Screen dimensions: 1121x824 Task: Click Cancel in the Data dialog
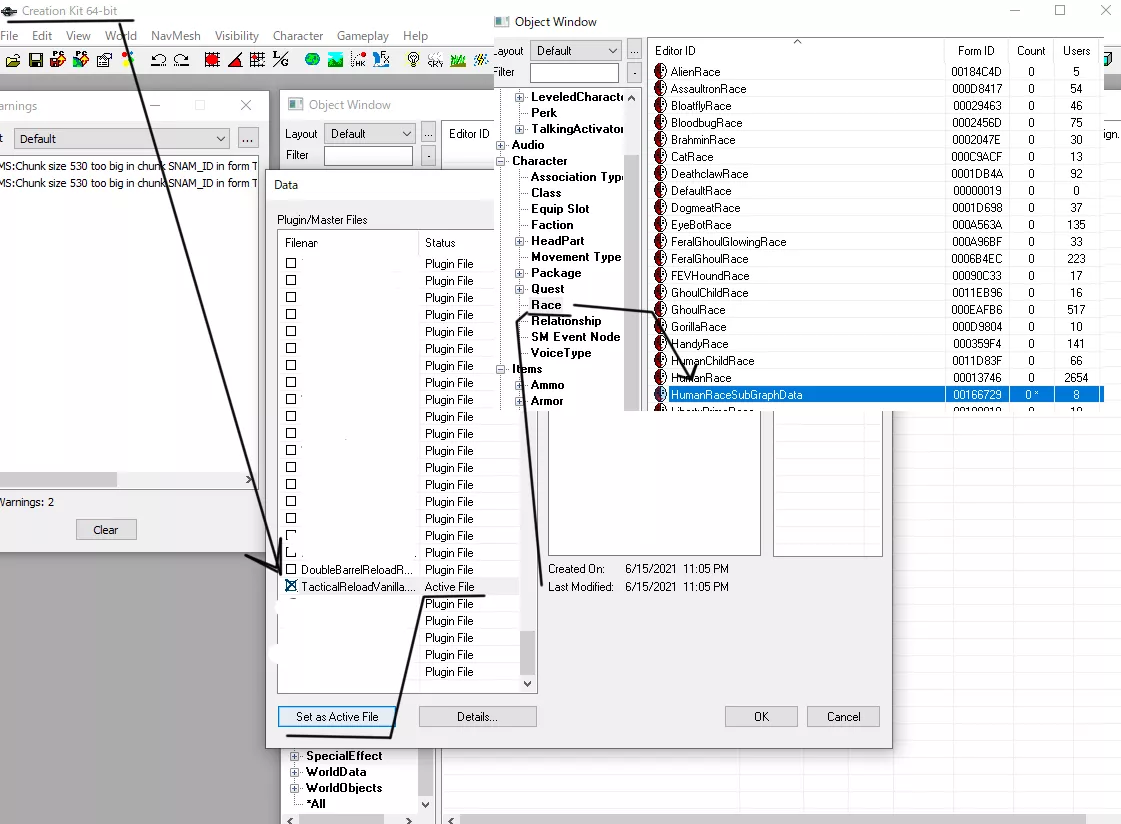point(844,717)
